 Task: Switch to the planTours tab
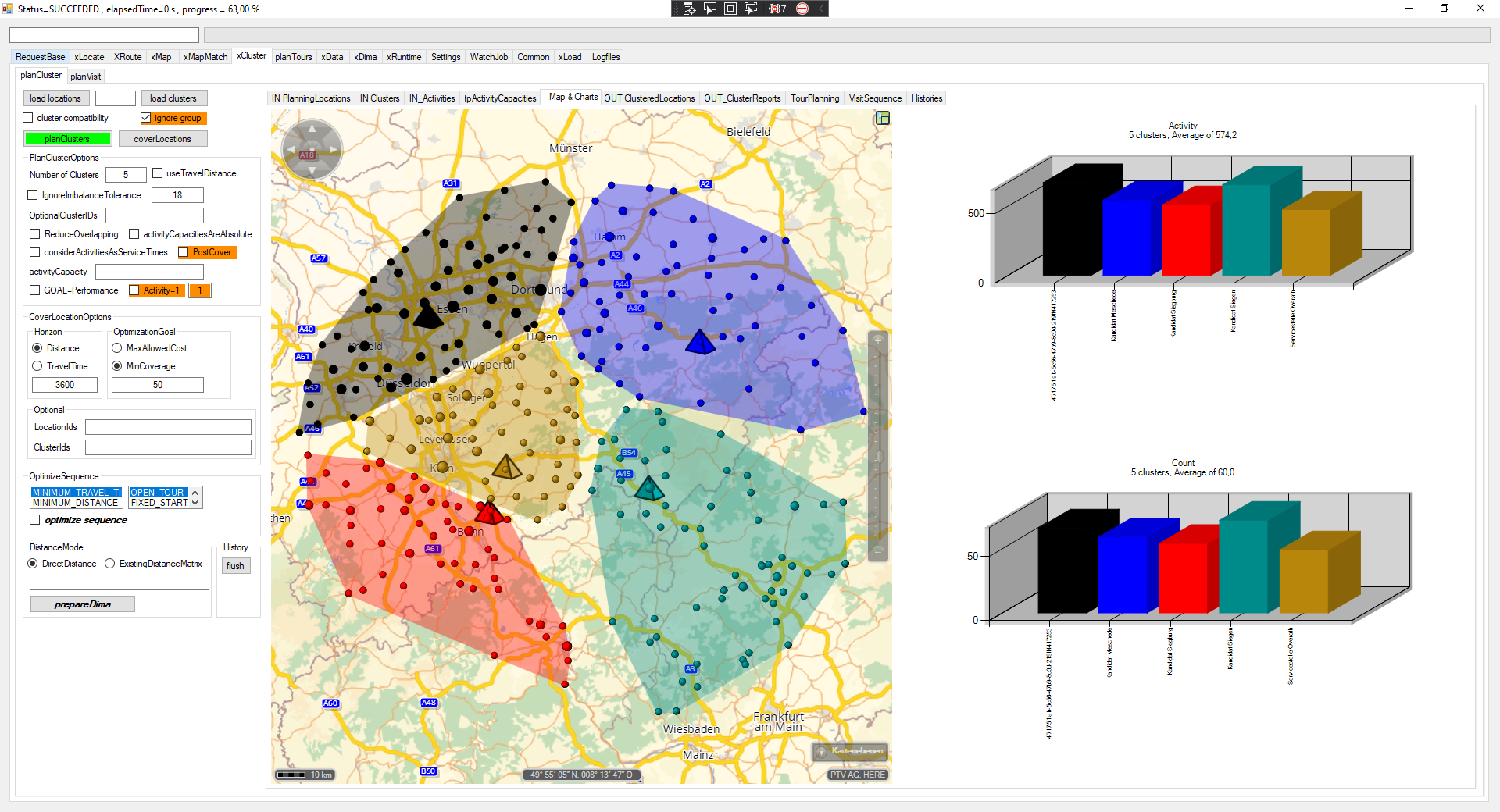(293, 57)
